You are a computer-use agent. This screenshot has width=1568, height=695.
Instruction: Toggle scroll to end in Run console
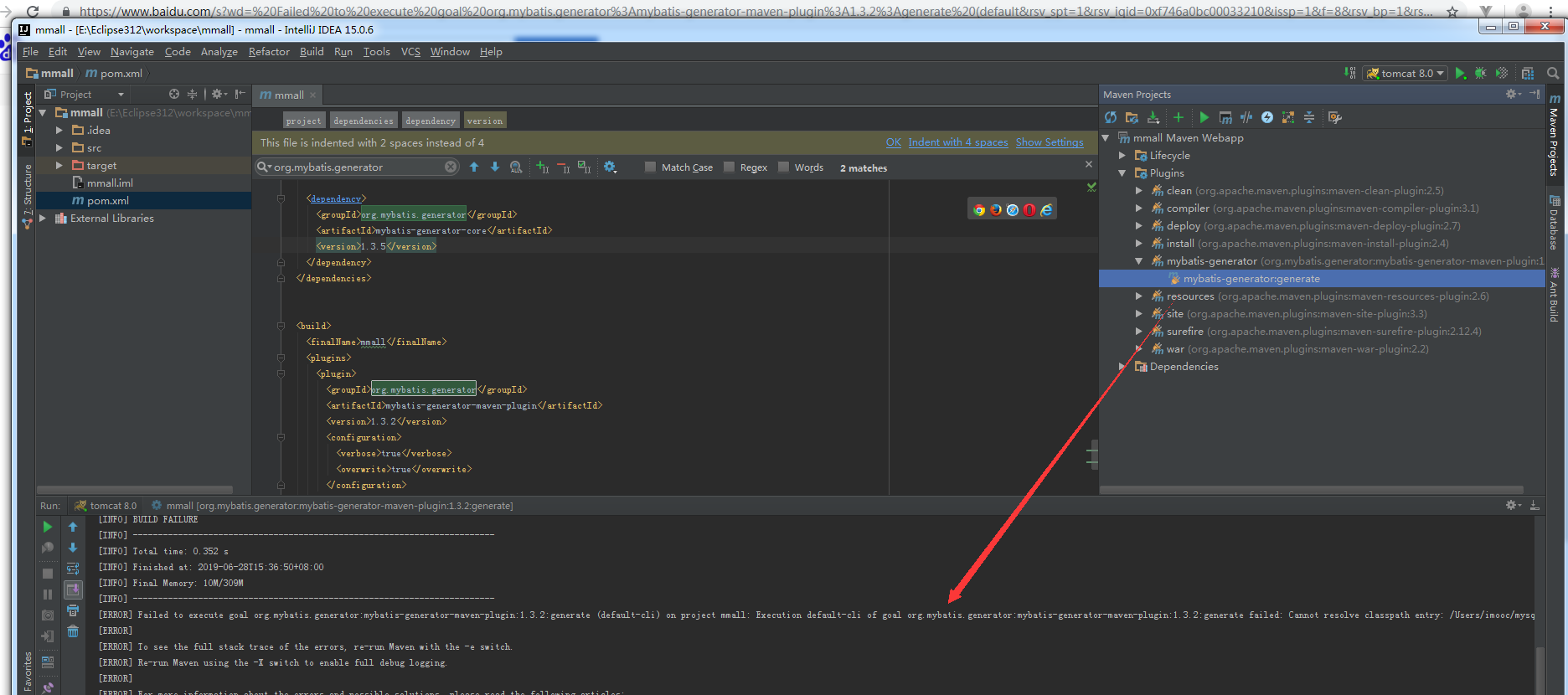73,589
